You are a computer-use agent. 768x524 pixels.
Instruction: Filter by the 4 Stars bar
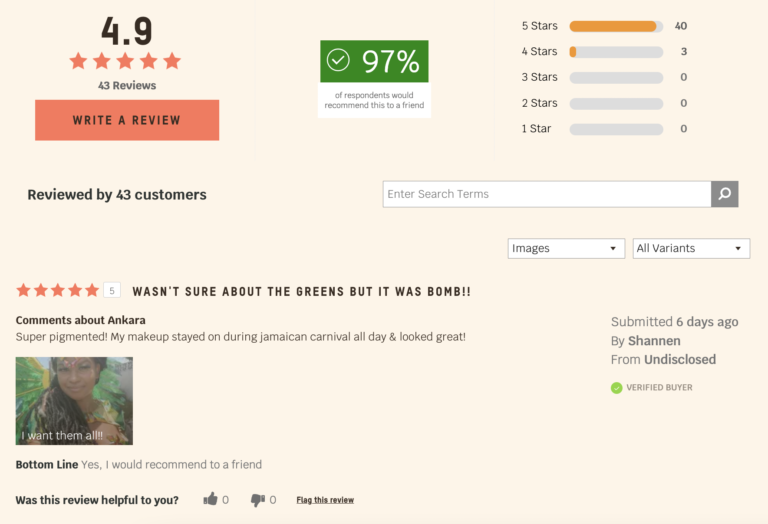pos(615,52)
